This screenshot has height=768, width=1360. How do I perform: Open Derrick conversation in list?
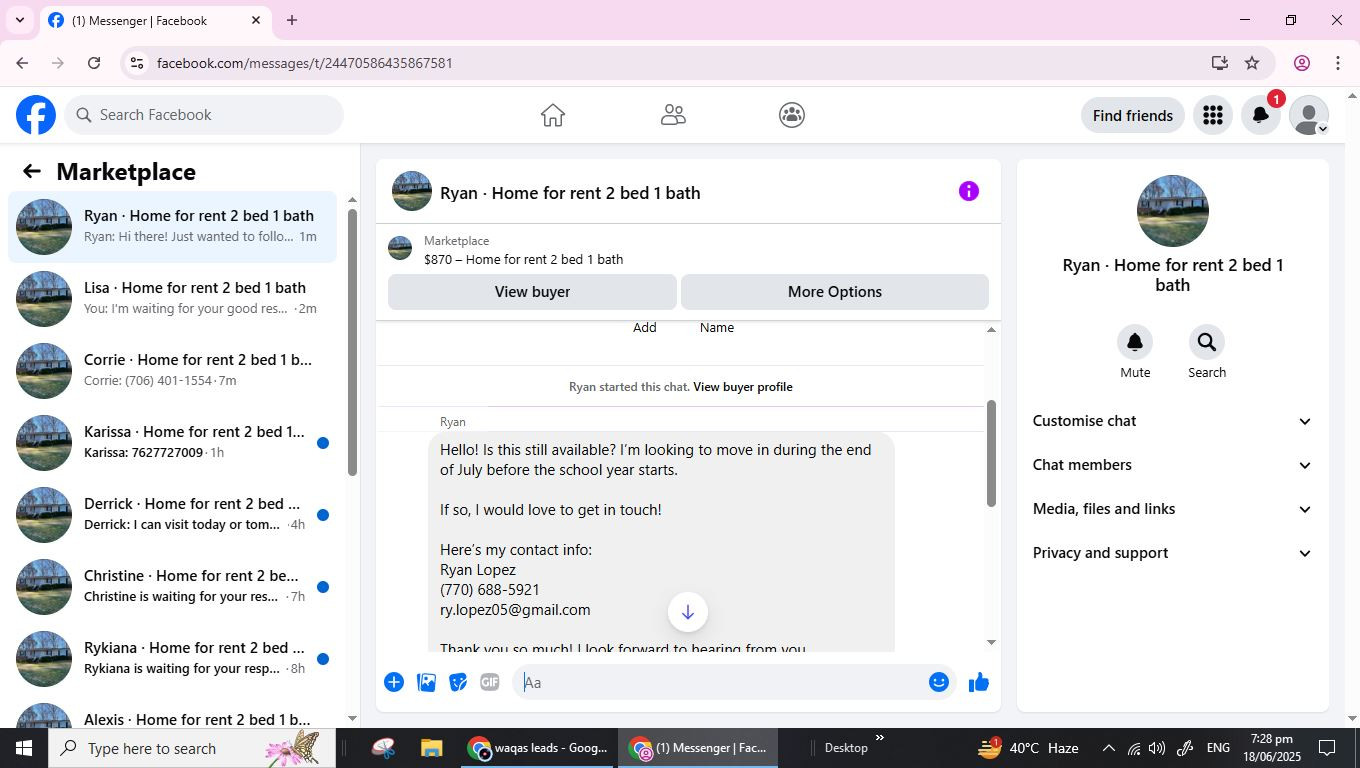pos(172,515)
